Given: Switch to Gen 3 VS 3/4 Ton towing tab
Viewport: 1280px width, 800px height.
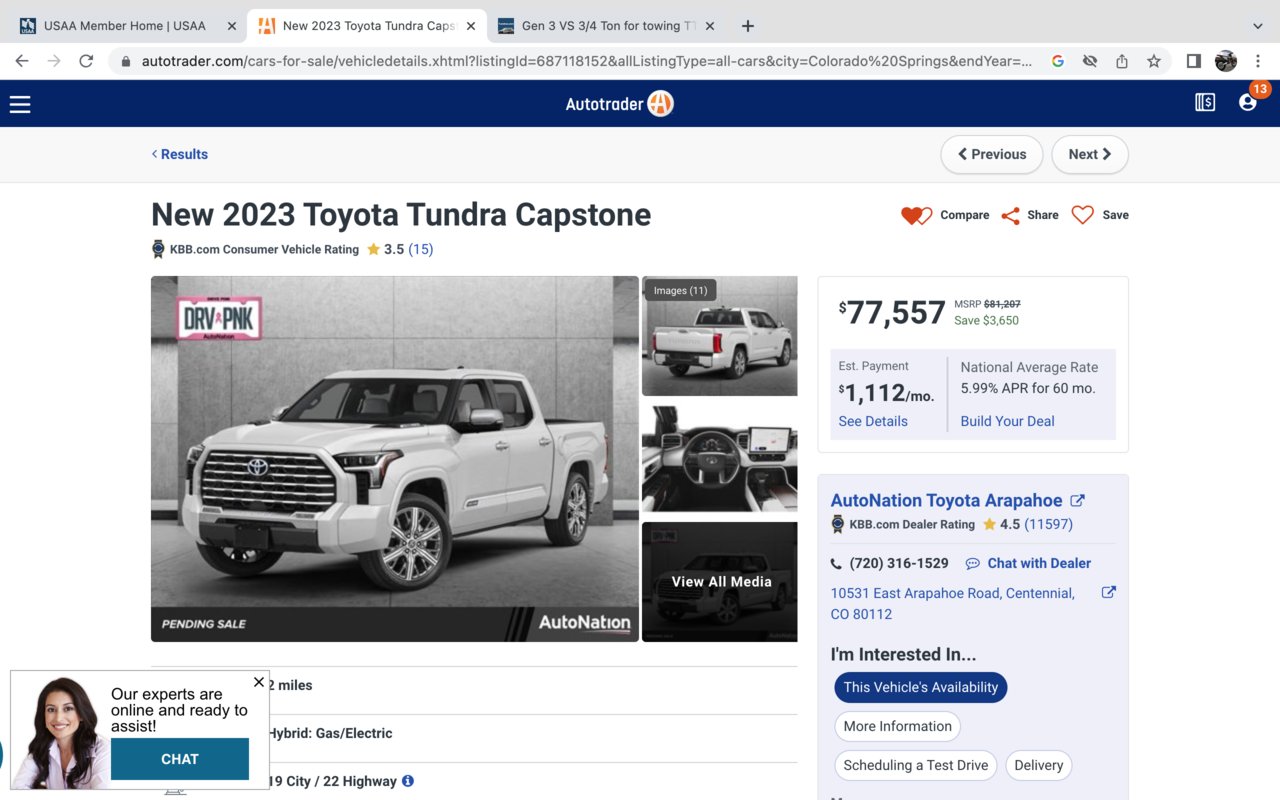Looking at the screenshot, I should (607, 26).
